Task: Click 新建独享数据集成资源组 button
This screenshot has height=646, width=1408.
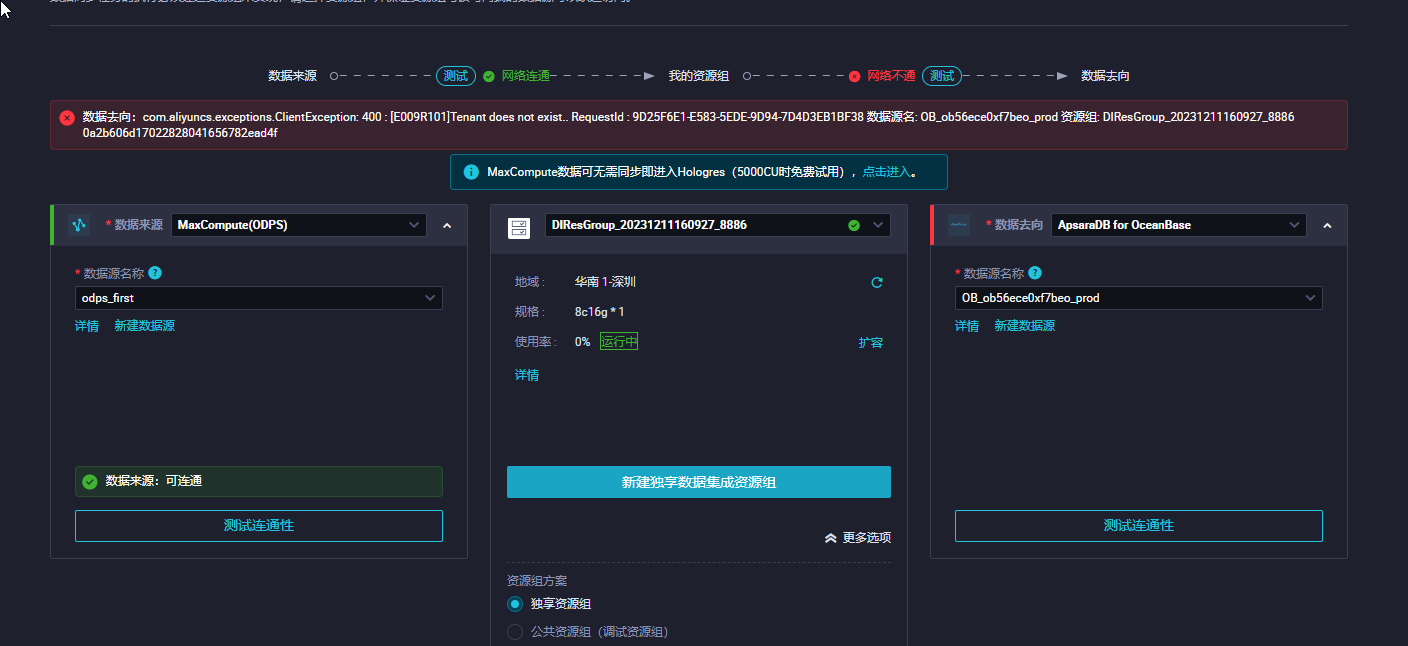Action: [x=699, y=482]
